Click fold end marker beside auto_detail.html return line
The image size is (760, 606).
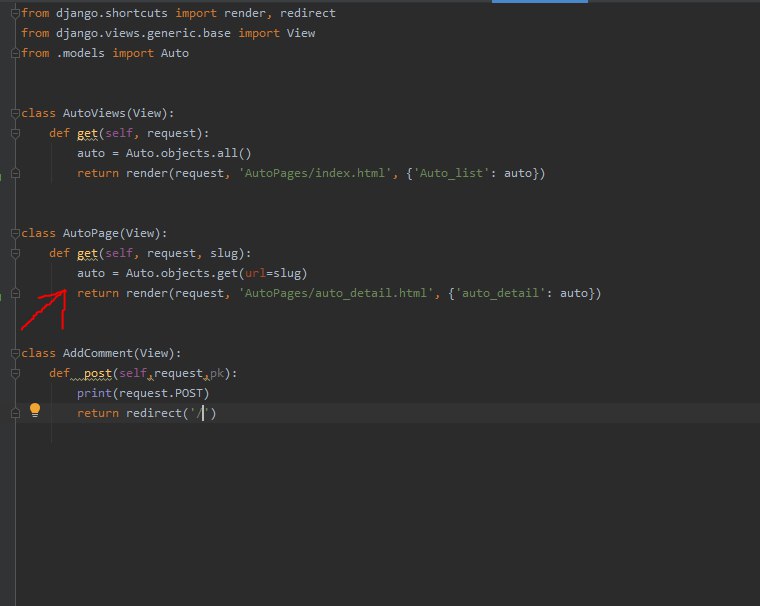16,293
